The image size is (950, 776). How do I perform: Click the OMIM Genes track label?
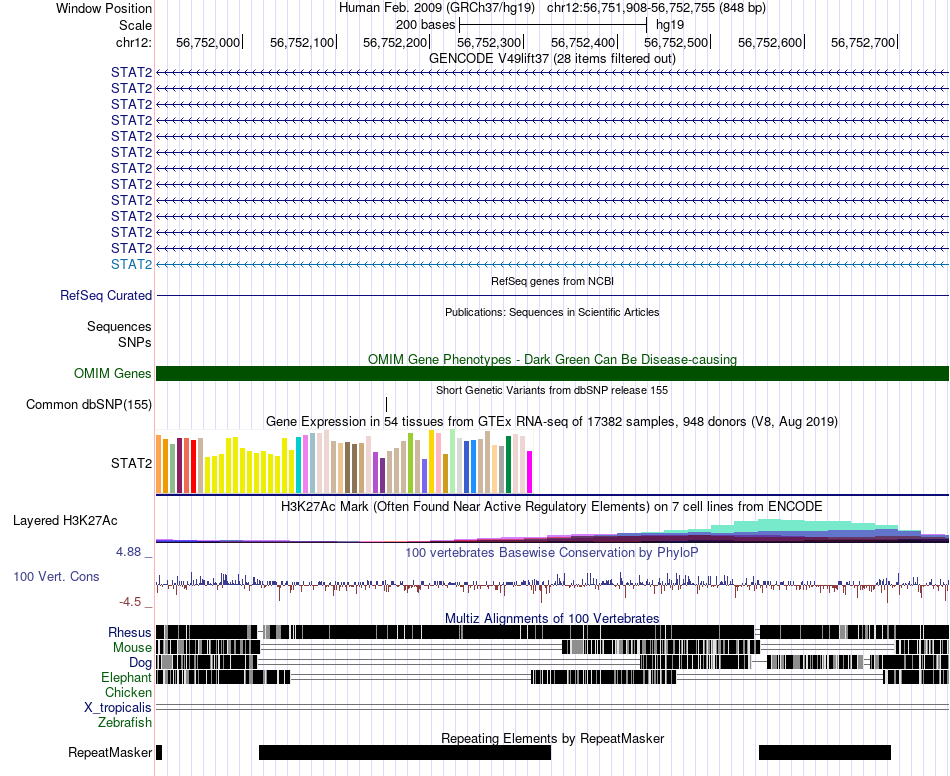tap(113, 374)
